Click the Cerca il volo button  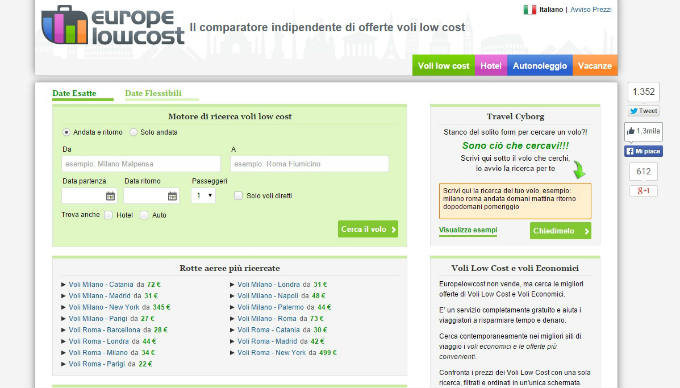click(x=368, y=229)
